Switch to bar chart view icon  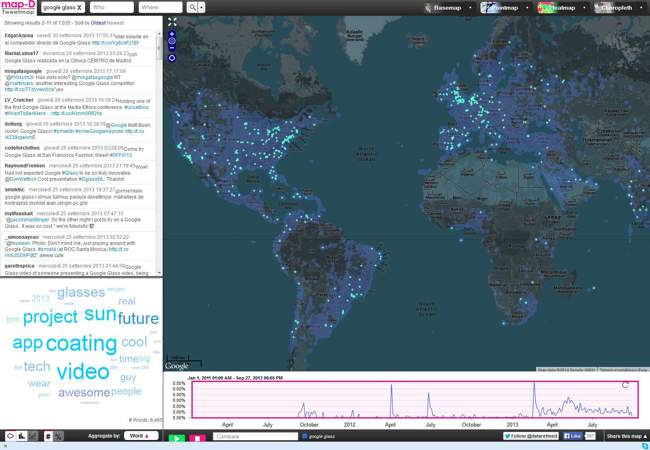[x=22, y=436]
